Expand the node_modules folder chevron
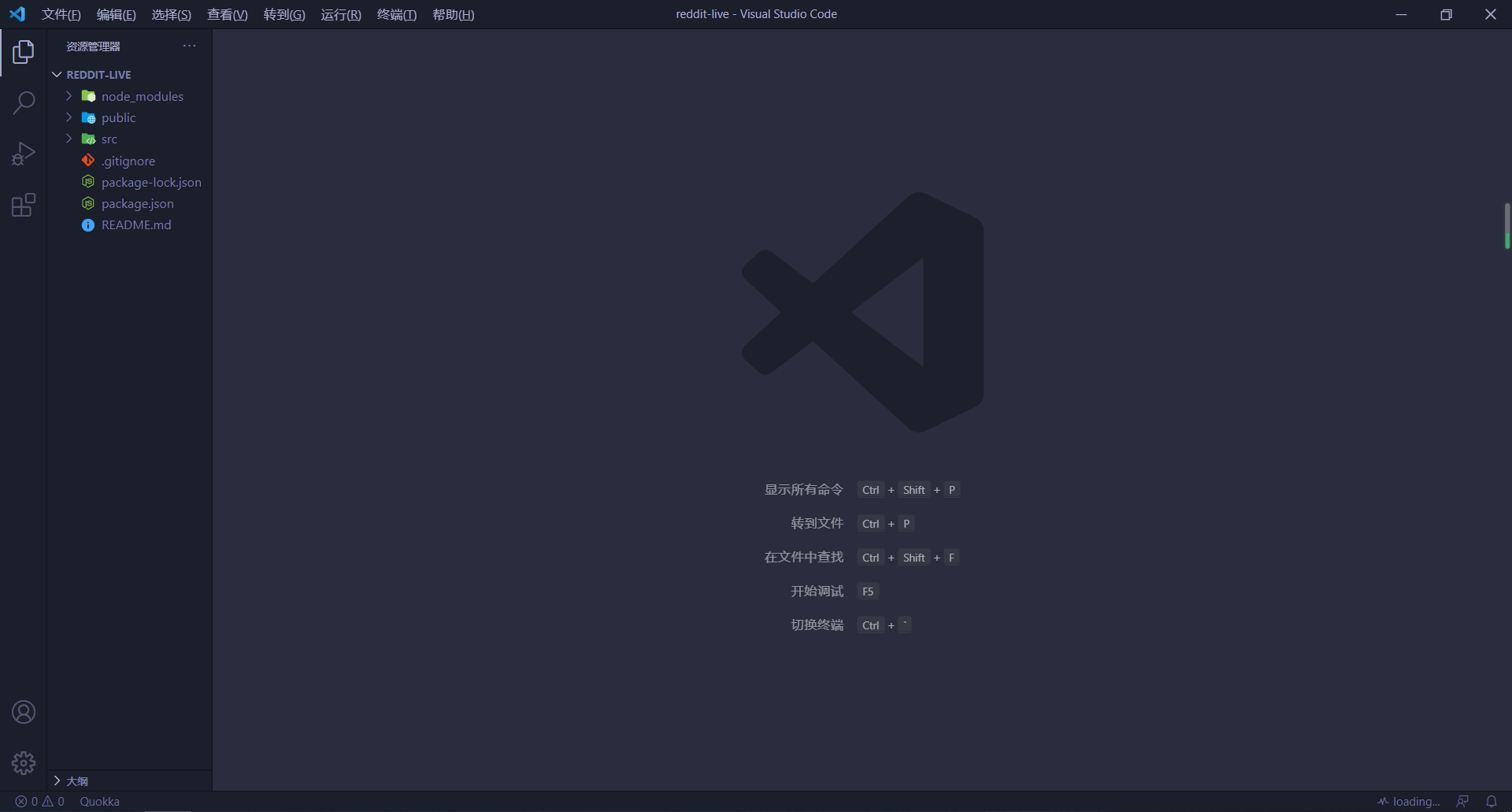The image size is (1512, 812). [x=69, y=96]
